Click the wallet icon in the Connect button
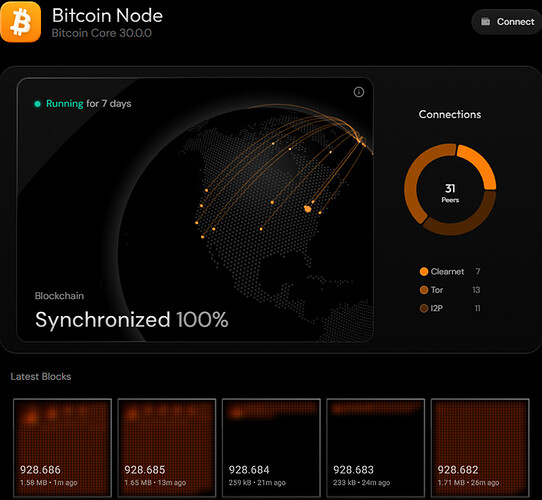This screenshot has height=500, width=542. pos(486,21)
